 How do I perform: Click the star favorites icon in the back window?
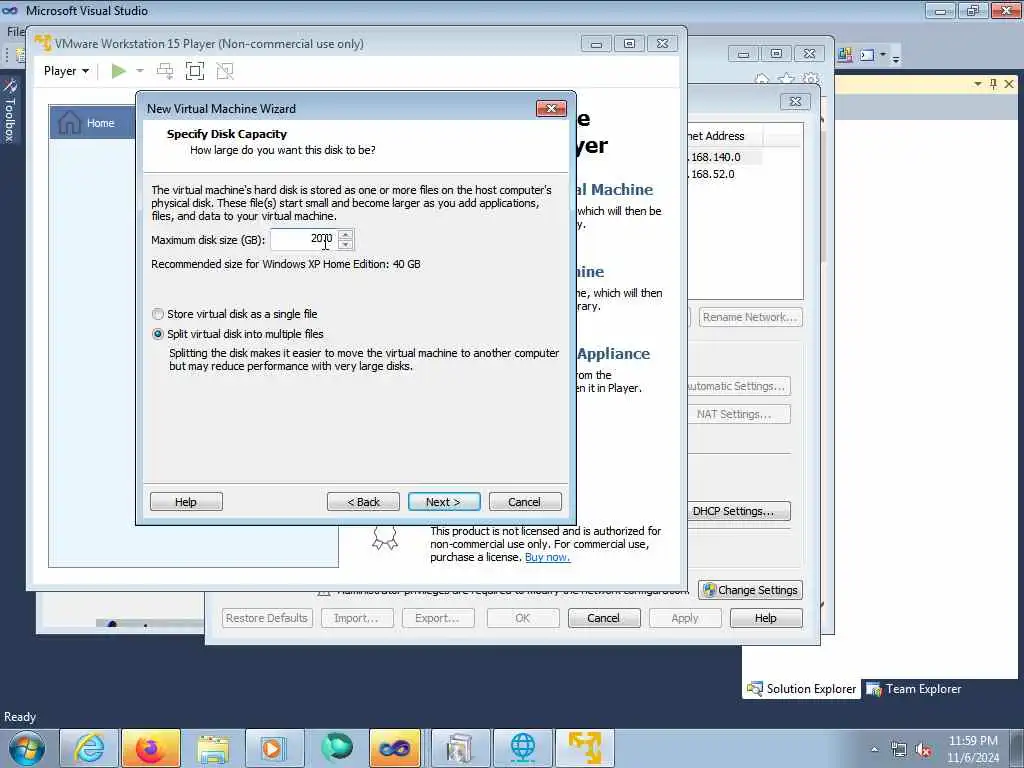(x=786, y=80)
